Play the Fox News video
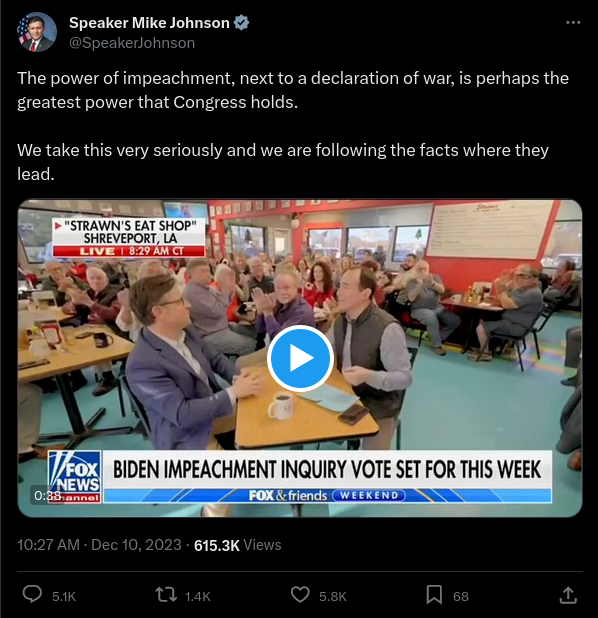 tap(300, 358)
